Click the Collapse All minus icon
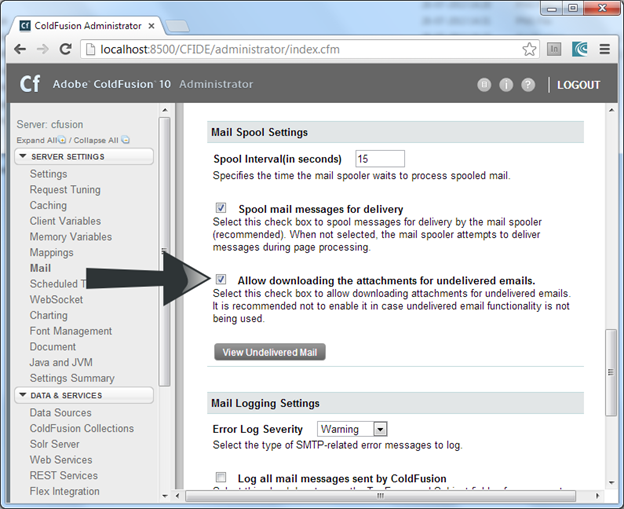Image resolution: width=624 pixels, height=509 pixels. [x=125, y=140]
